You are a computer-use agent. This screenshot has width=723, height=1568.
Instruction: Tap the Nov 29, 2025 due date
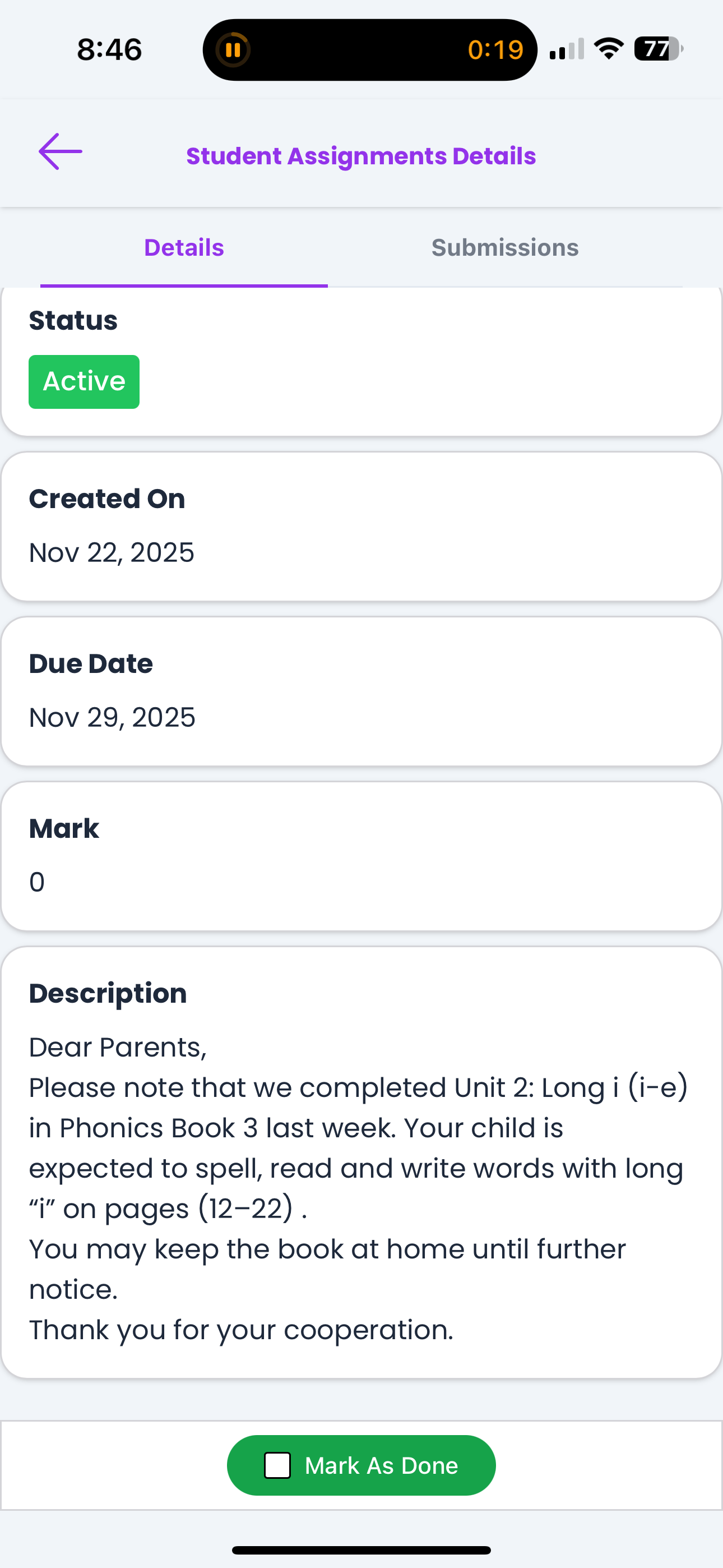coord(113,718)
